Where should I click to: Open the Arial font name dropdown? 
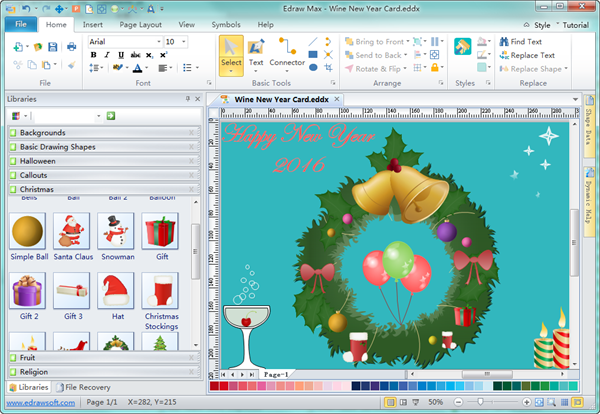click(158, 41)
